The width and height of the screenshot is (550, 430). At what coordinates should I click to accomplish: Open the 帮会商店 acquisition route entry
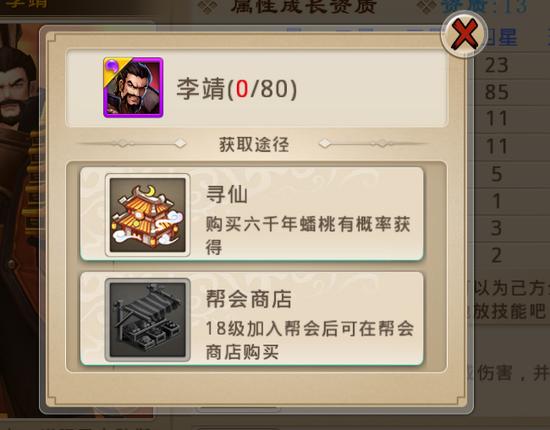coord(252,319)
